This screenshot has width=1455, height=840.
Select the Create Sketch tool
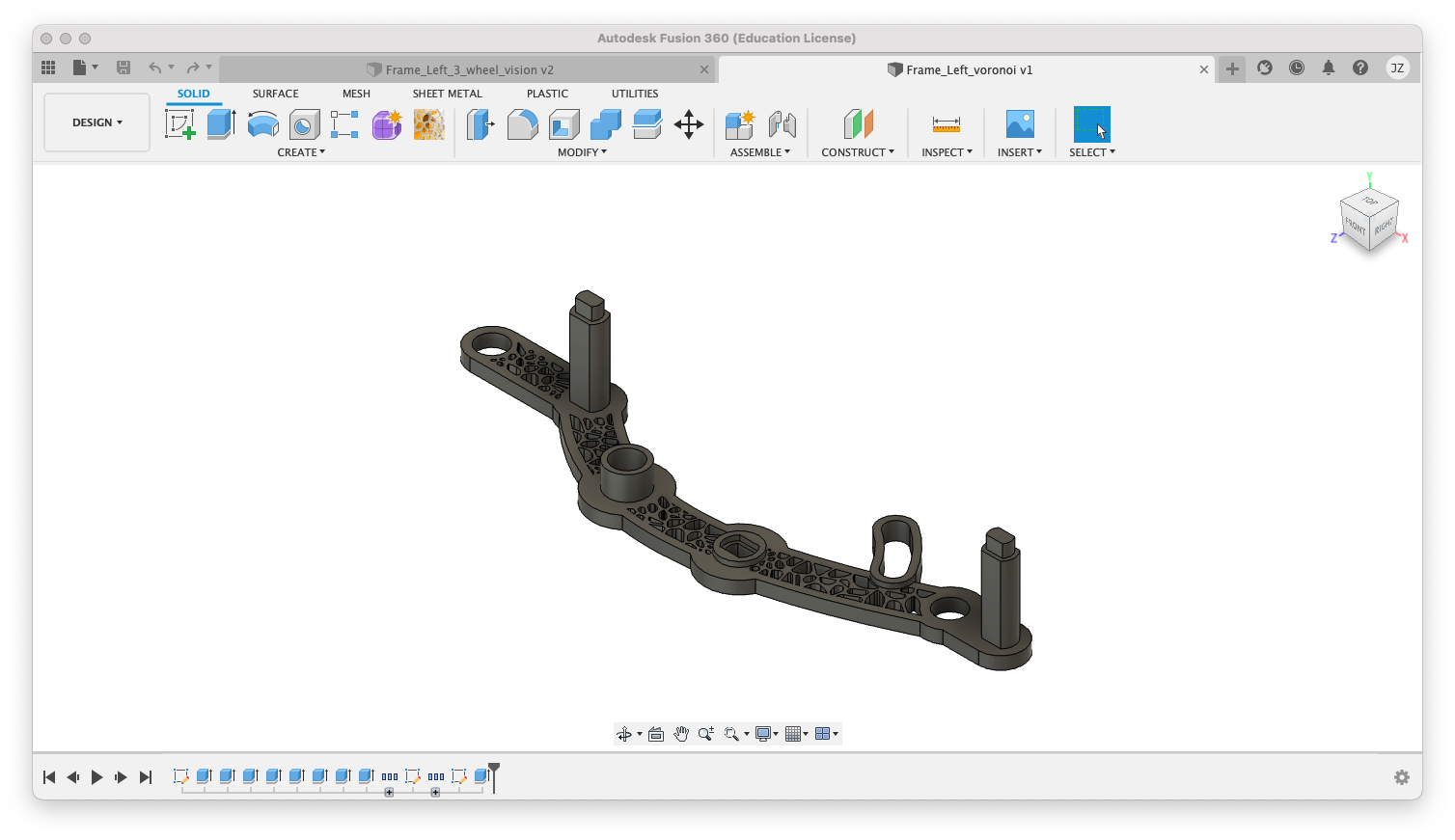tap(179, 124)
